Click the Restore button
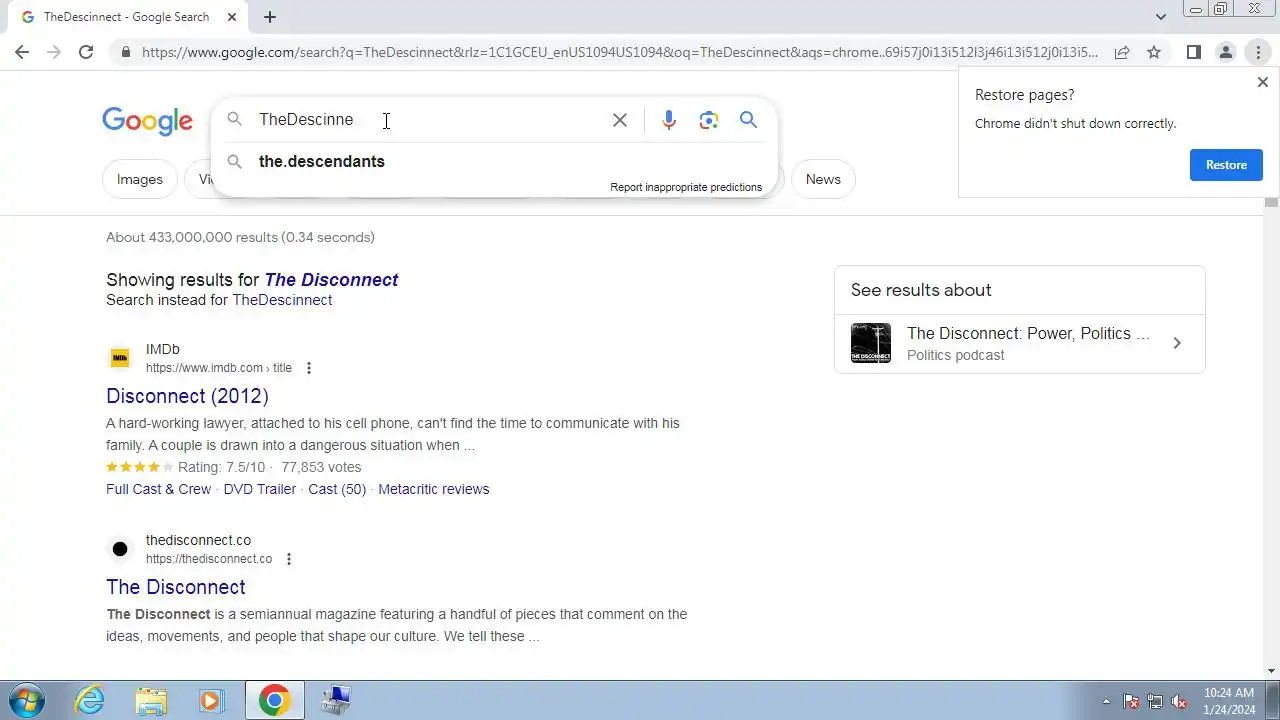This screenshot has width=1280, height=720. (1226, 165)
